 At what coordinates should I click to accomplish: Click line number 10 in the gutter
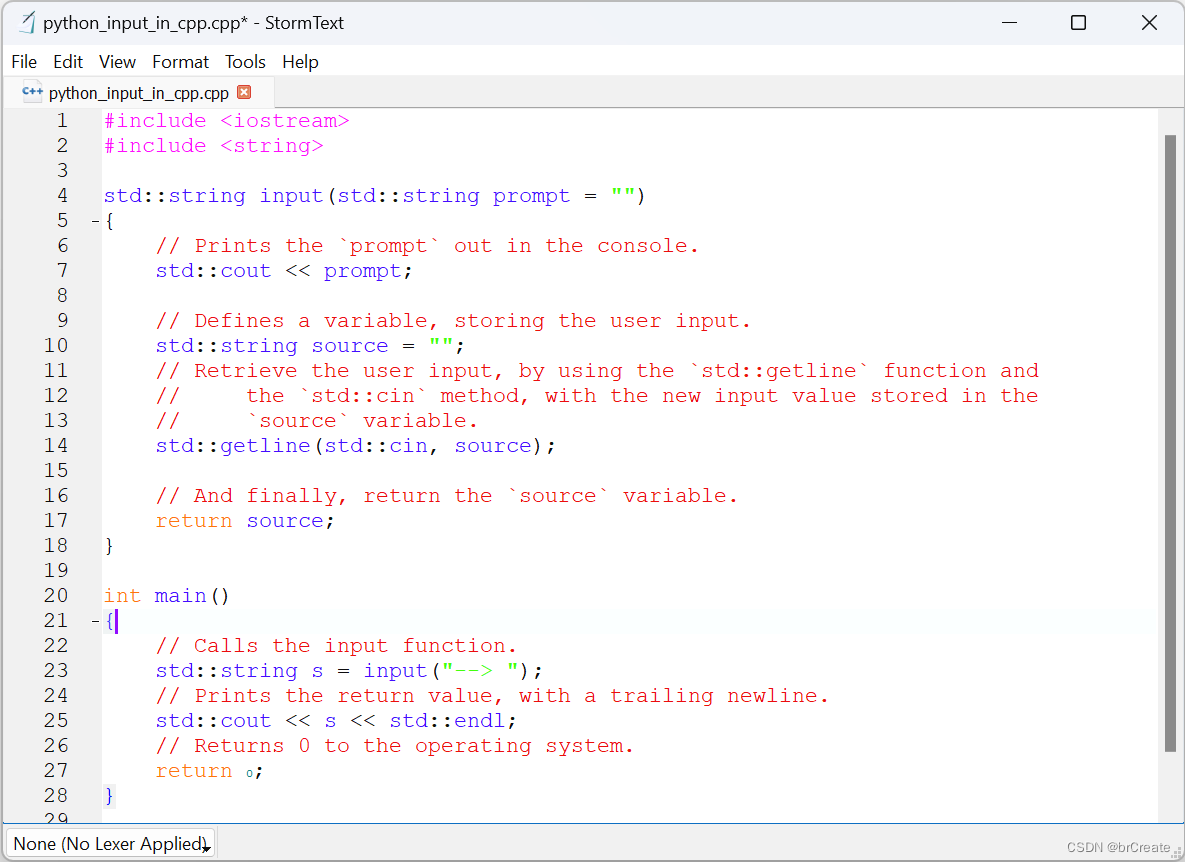[x=56, y=346]
